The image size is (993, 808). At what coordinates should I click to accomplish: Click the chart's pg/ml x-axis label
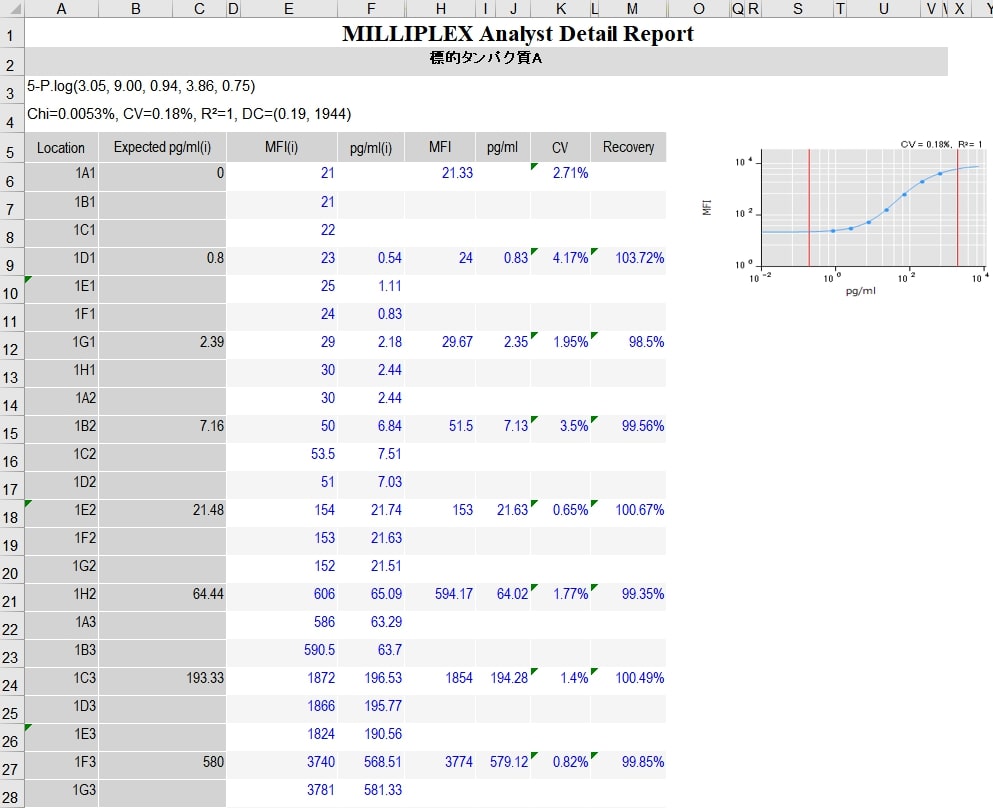860,291
